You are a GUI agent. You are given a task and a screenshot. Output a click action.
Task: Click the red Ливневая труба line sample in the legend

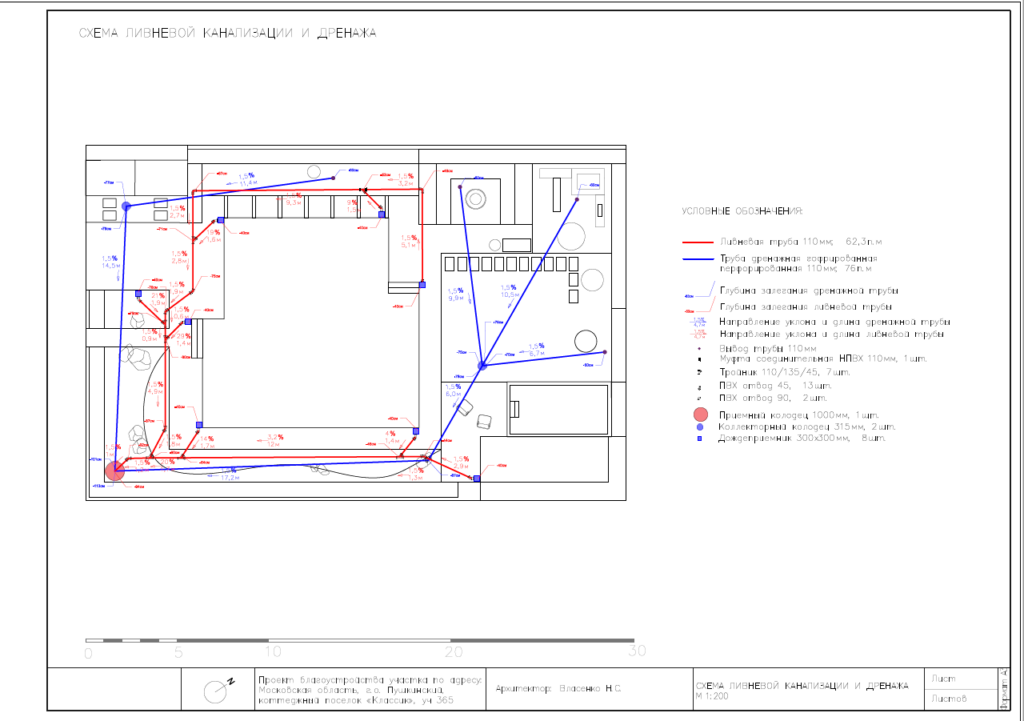(x=698, y=242)
